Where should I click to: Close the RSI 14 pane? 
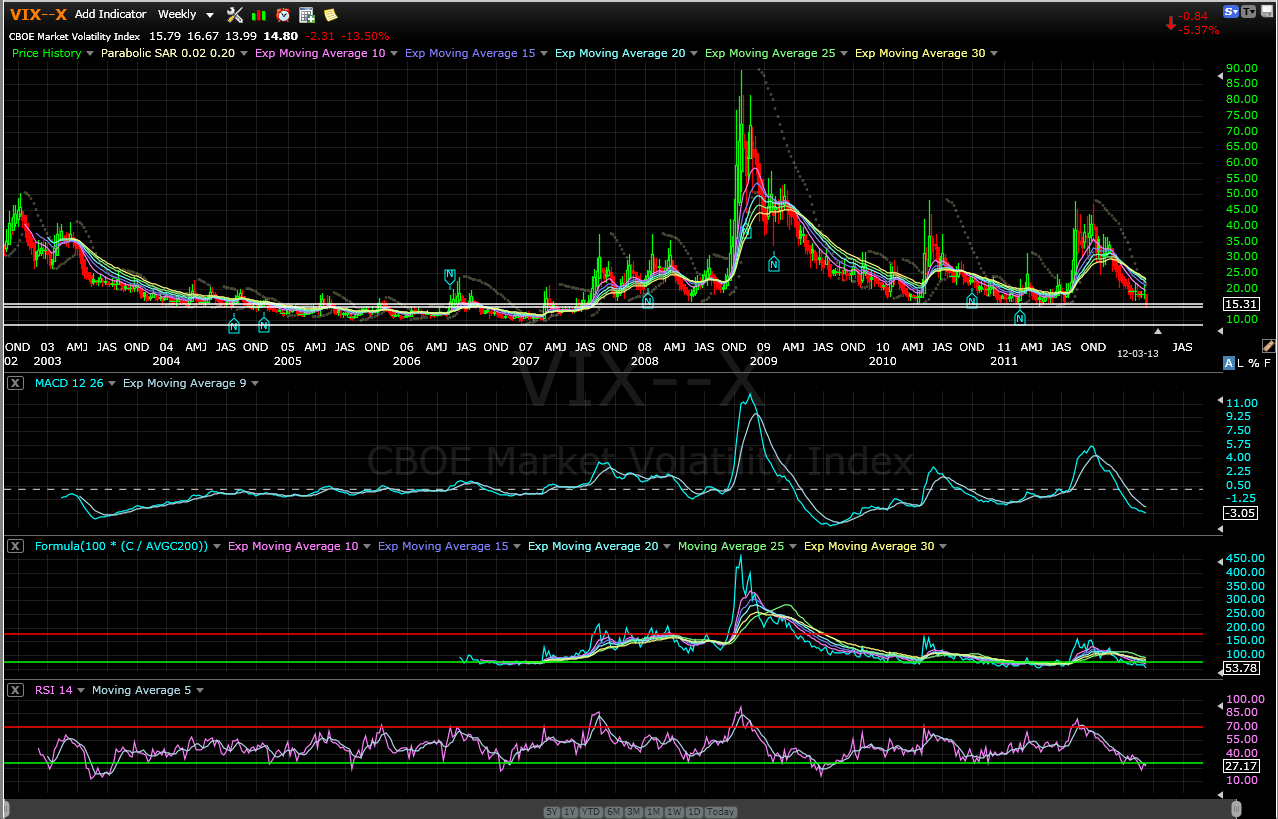15,690
